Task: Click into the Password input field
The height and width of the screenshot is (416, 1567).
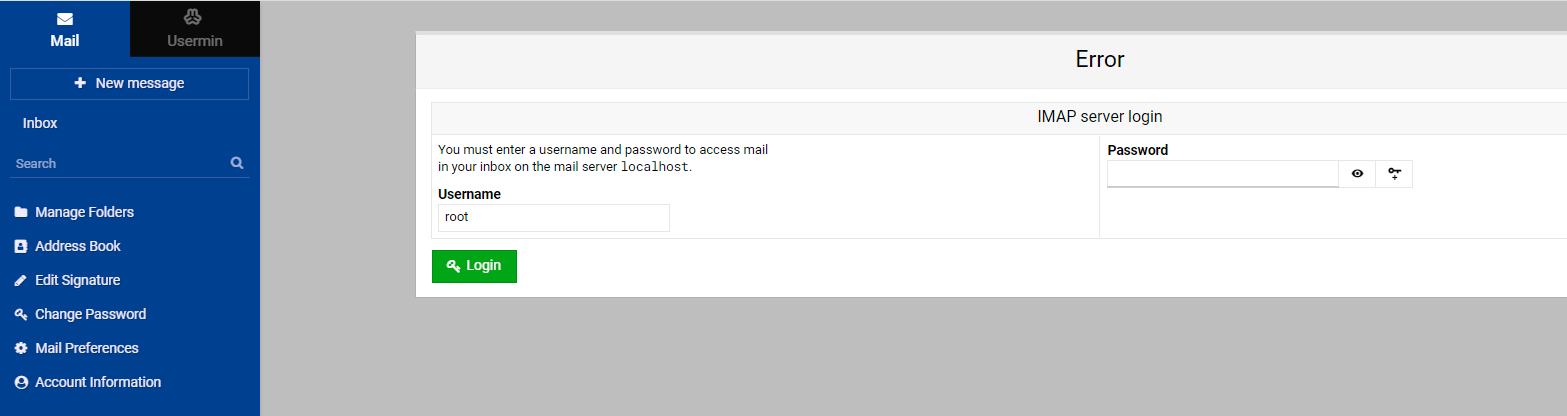Action: click(x=1222, y=174)
